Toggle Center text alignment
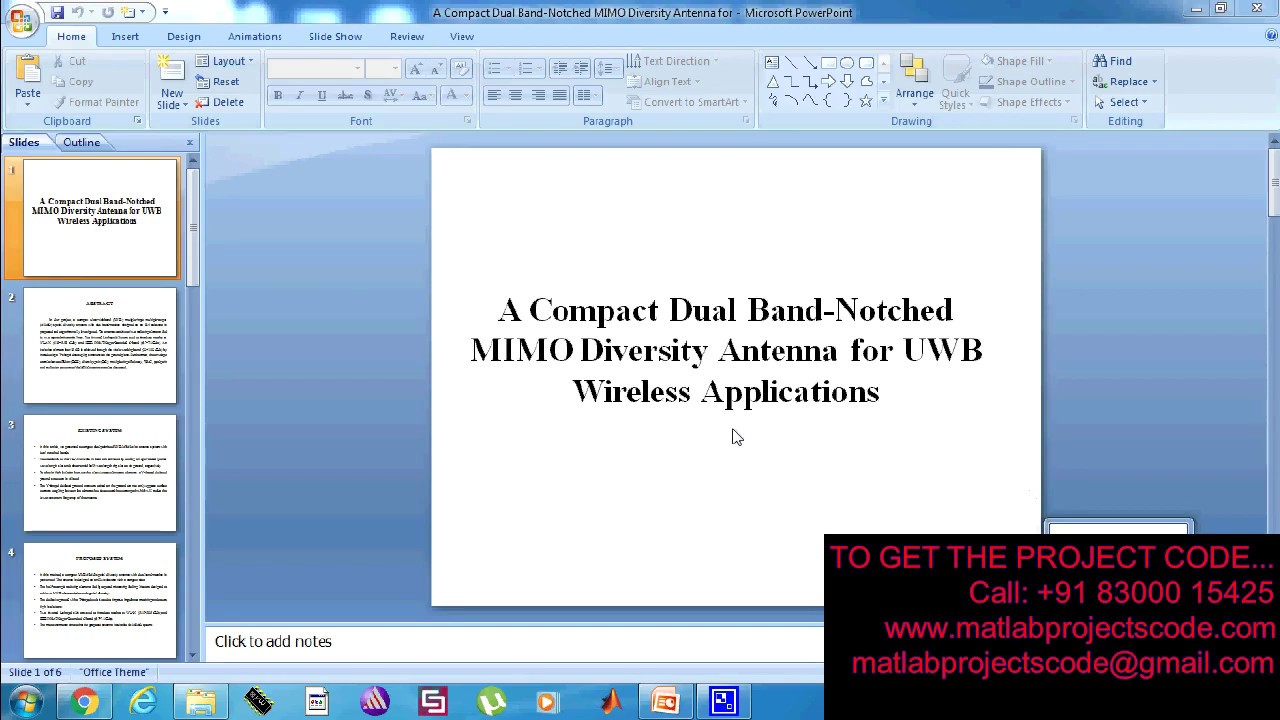Image resolution: width=1280 pixels, height=720 pixels. tap(515, 95)
